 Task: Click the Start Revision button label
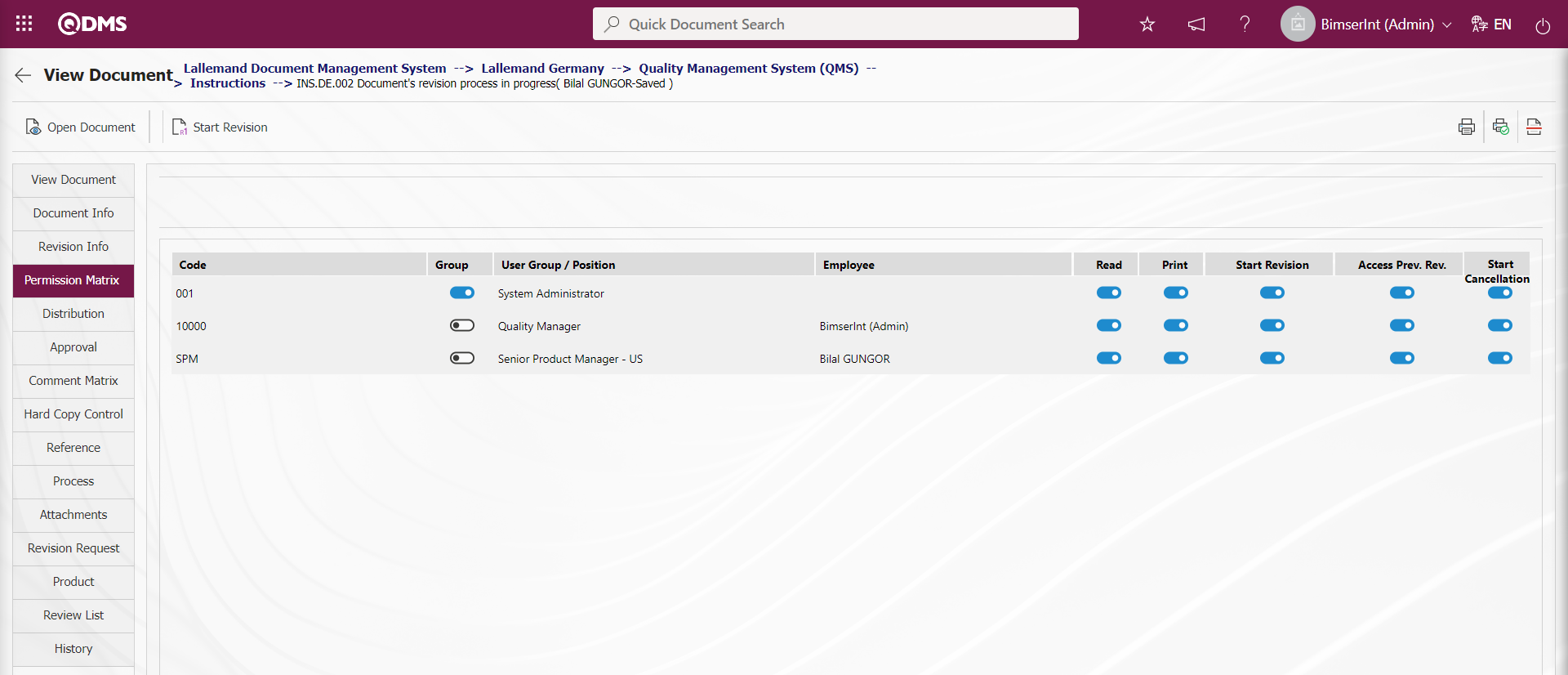[230, 127]
